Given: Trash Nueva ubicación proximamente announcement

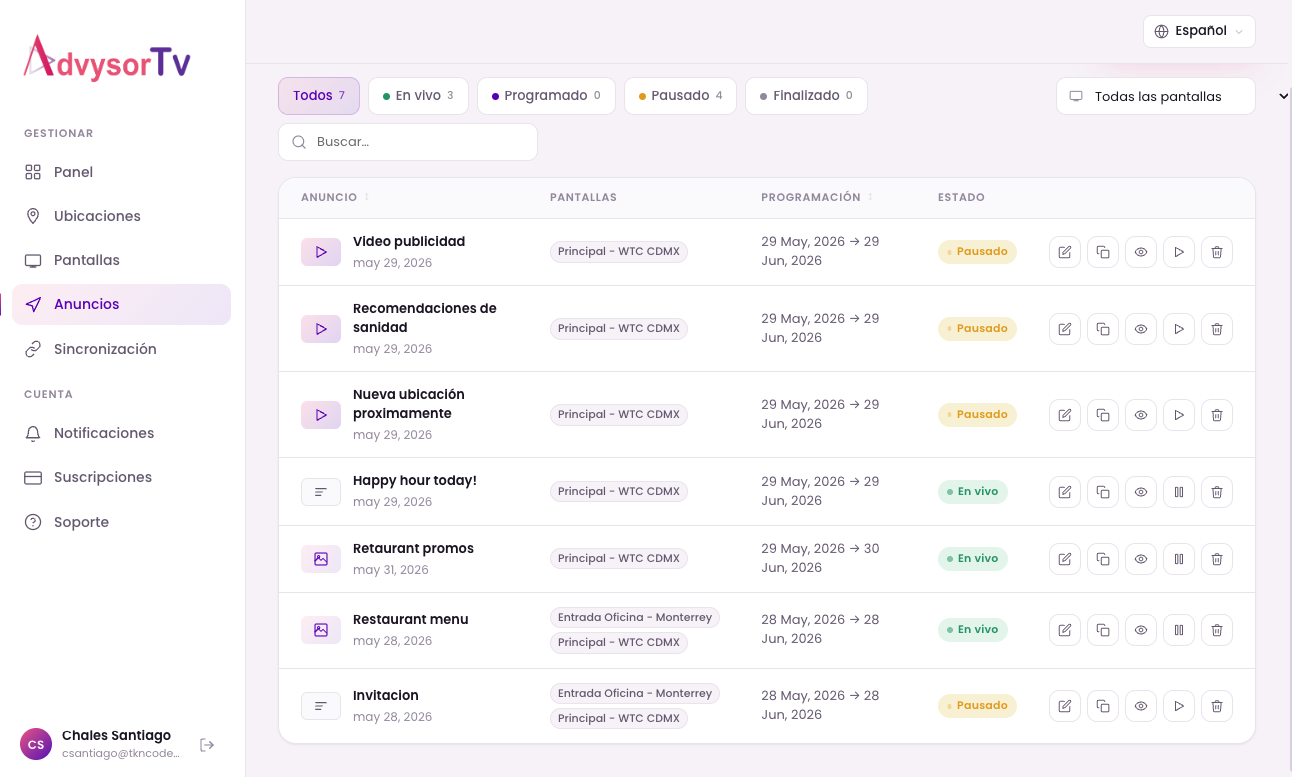Looking at the screenshot, I should [x=1217, y=415].
